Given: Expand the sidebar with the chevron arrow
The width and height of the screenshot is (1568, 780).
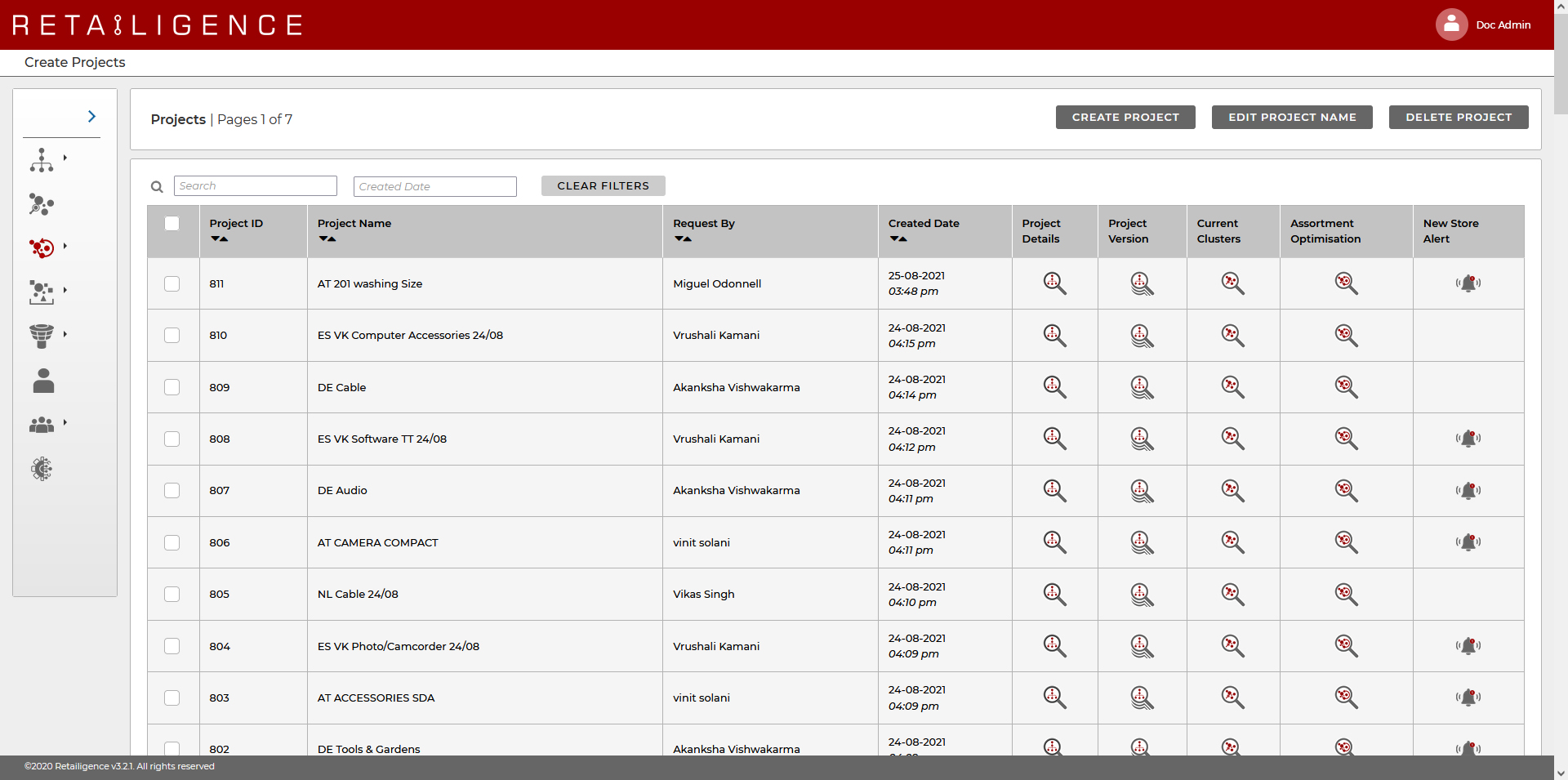Looking at the screenshot, I should (x=91, y=117).
